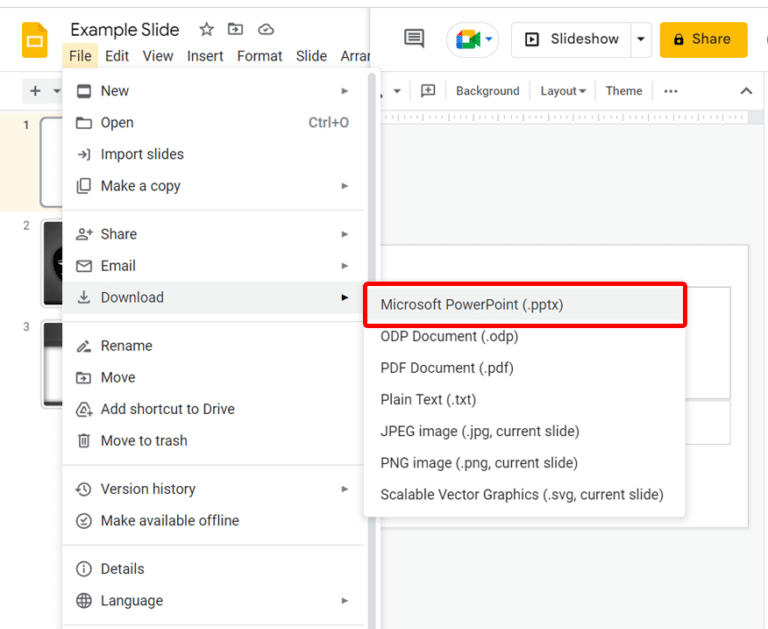Expand the Make a copy submenu
768x629 pixels.
214,186
